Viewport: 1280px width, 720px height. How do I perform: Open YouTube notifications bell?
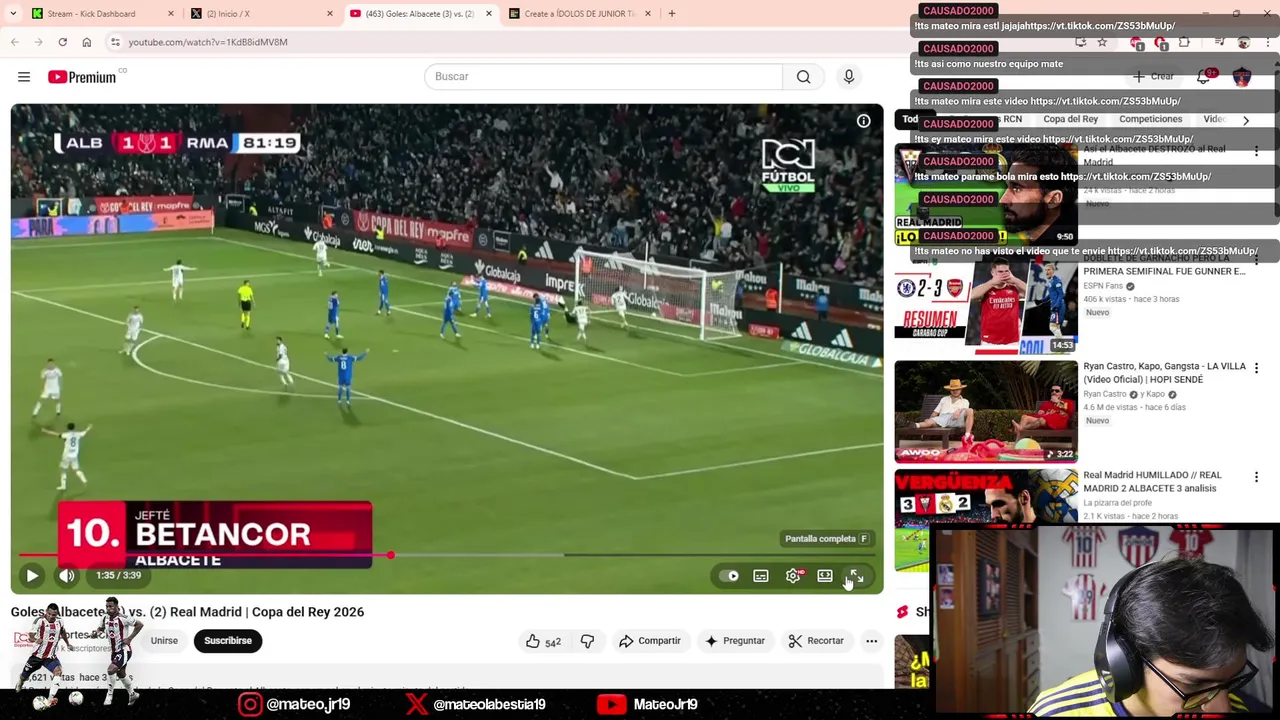click(x=1204, y=77)
